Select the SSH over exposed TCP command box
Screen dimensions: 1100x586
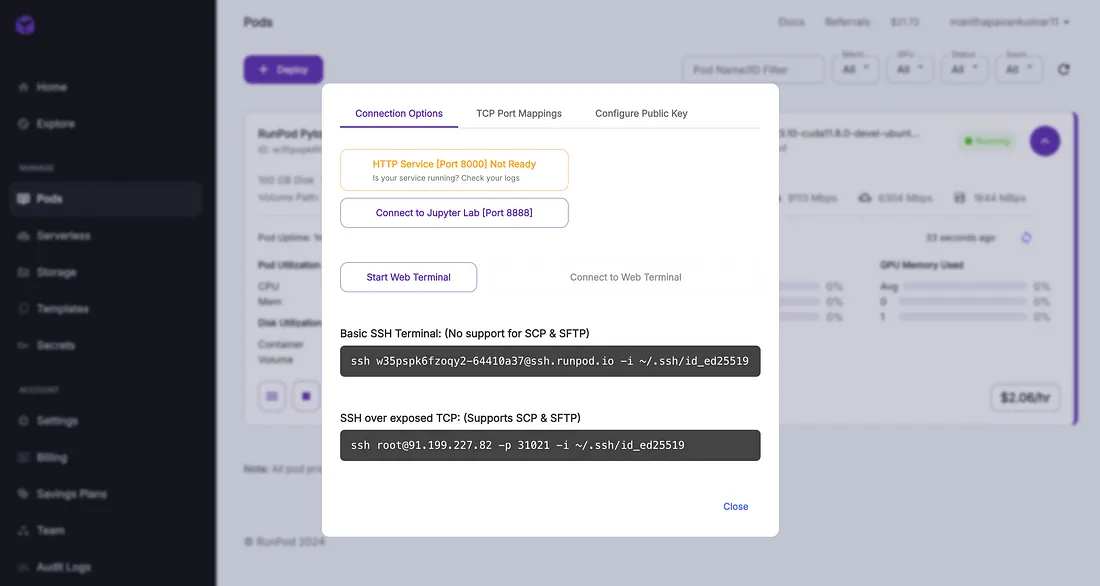point(550,445)
